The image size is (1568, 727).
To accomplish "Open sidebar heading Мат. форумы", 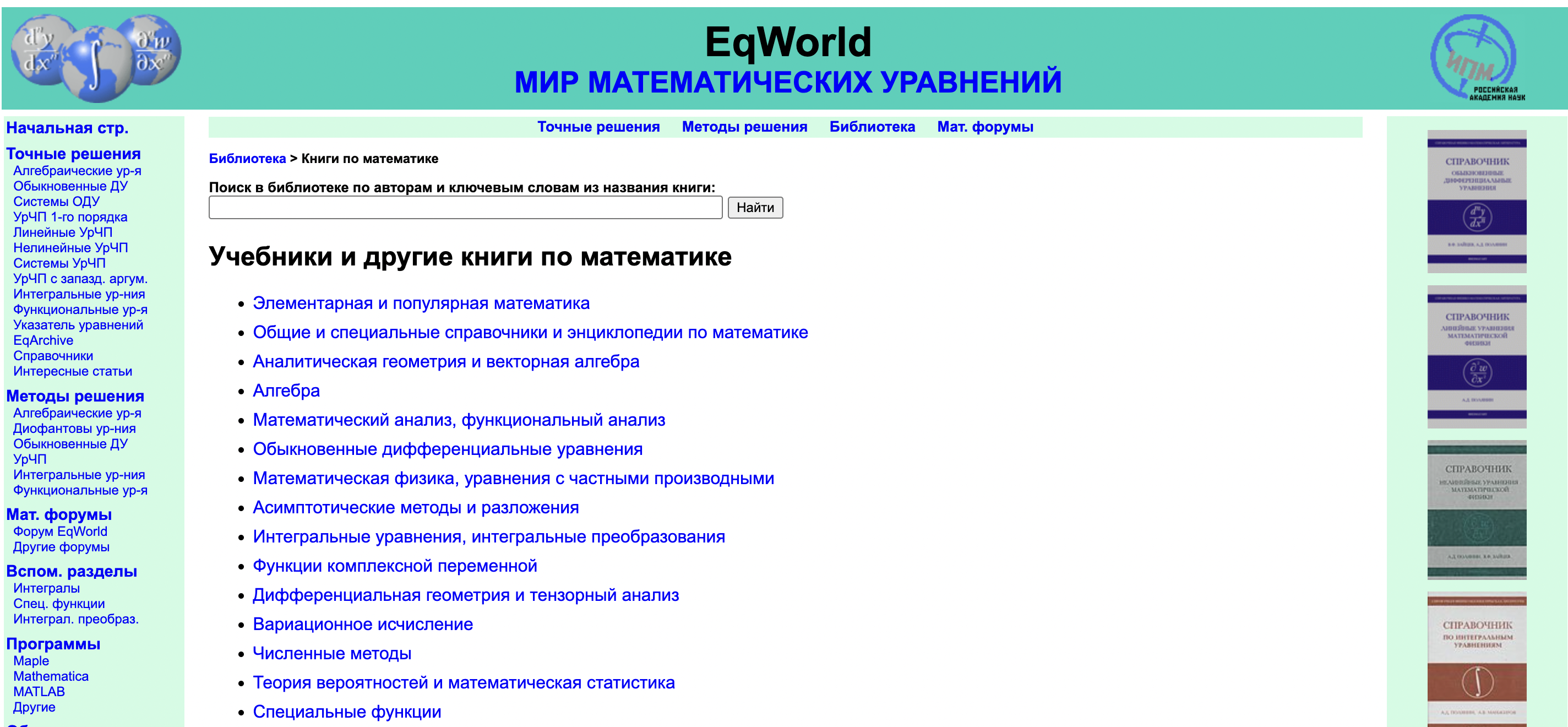I will tap(59, 514).
